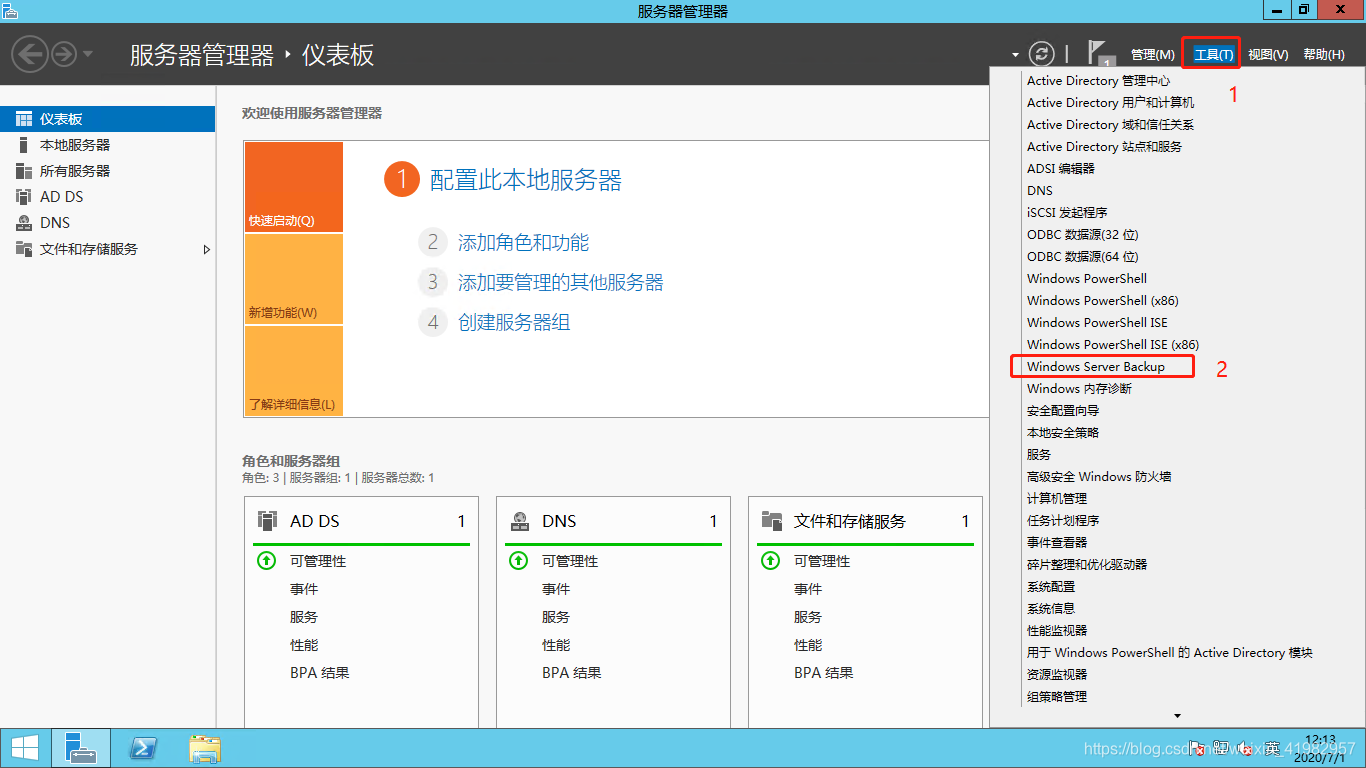The image size is (1366, 768).
Task: Click the green status icon in 文件和存储服务 tile
Action: (770, 561)
